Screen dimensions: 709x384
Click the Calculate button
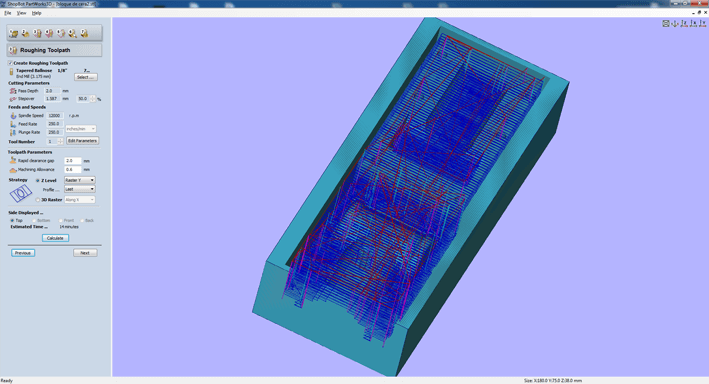pyautogui.click(x=55, y=238)
